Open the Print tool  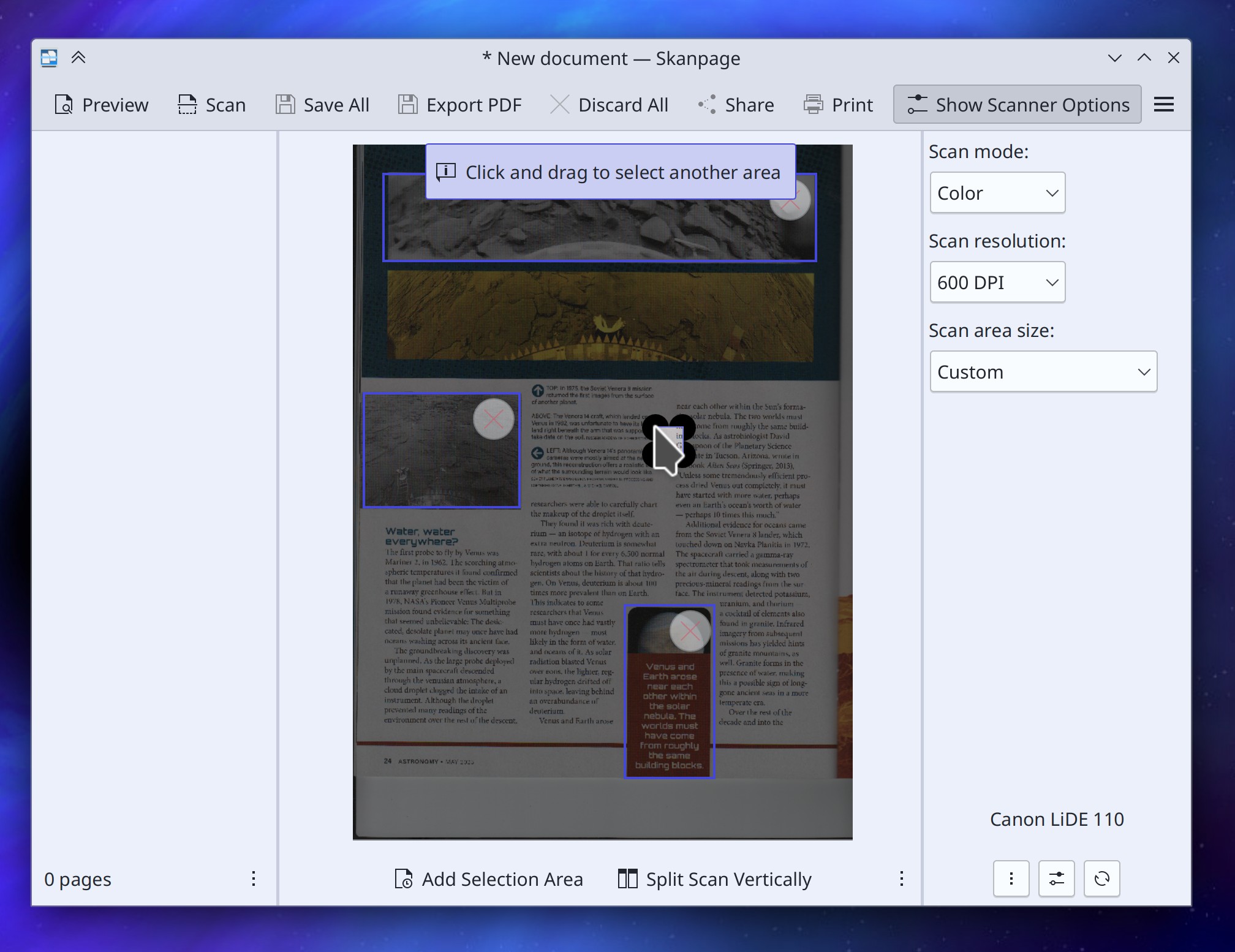click(x=813, y=104)
